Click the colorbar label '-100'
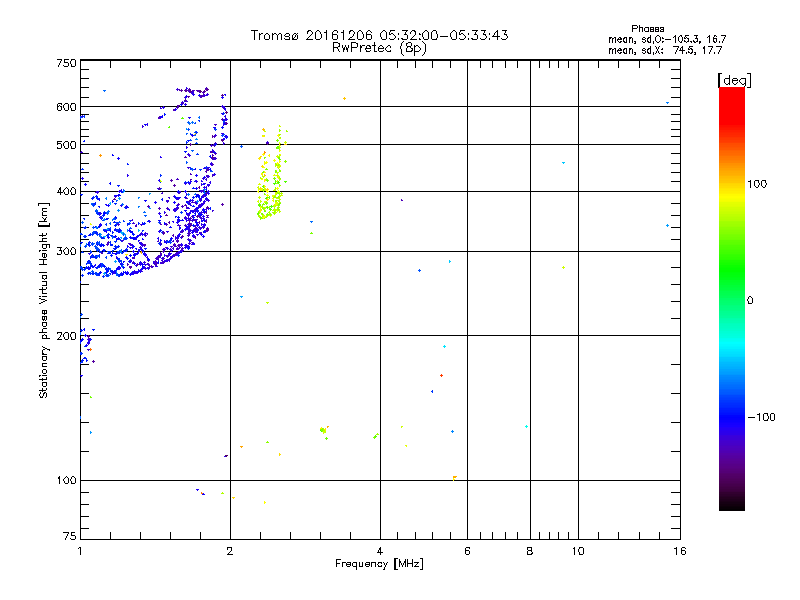This screenshot has height=600, width=800. pyautogui.click(x=761, y=417)
